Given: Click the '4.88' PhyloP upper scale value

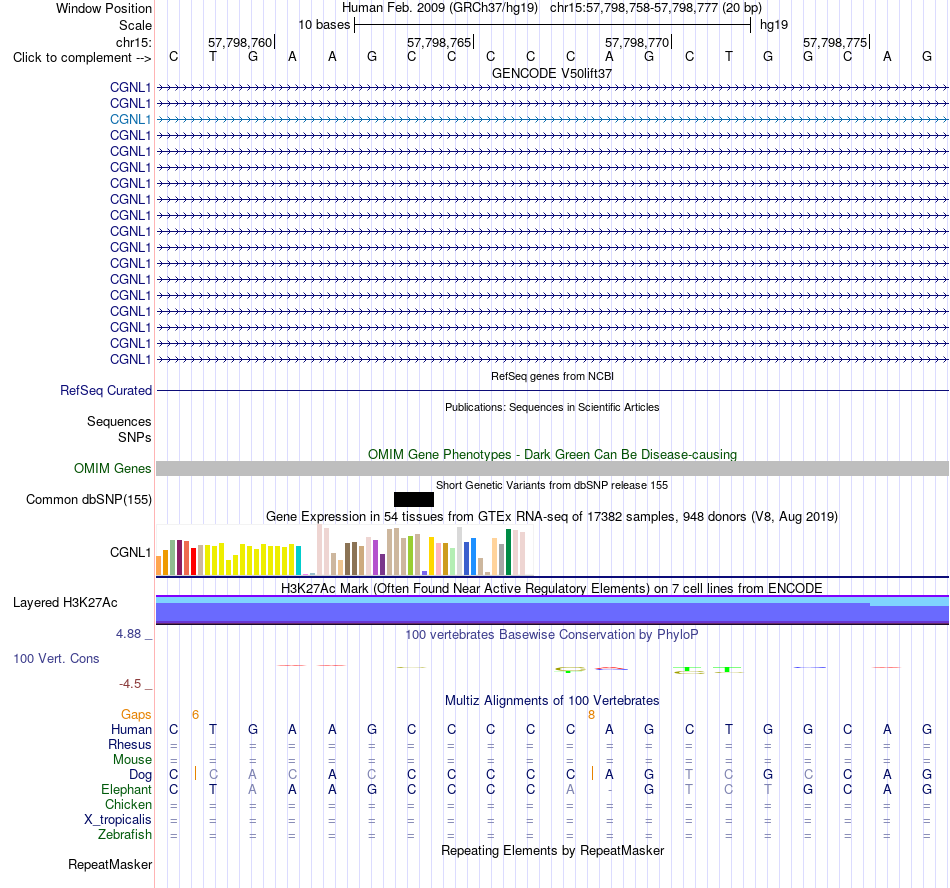Looking at the screenshot, I should 128,634.
